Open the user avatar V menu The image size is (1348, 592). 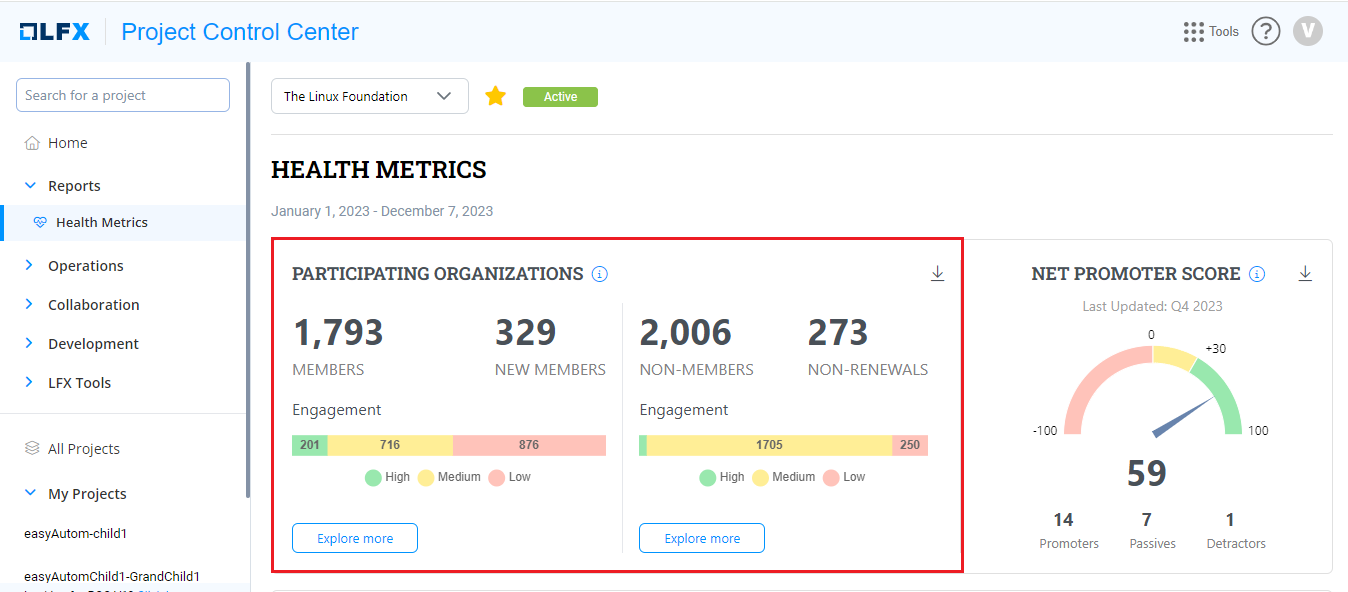pos(1307,32)
